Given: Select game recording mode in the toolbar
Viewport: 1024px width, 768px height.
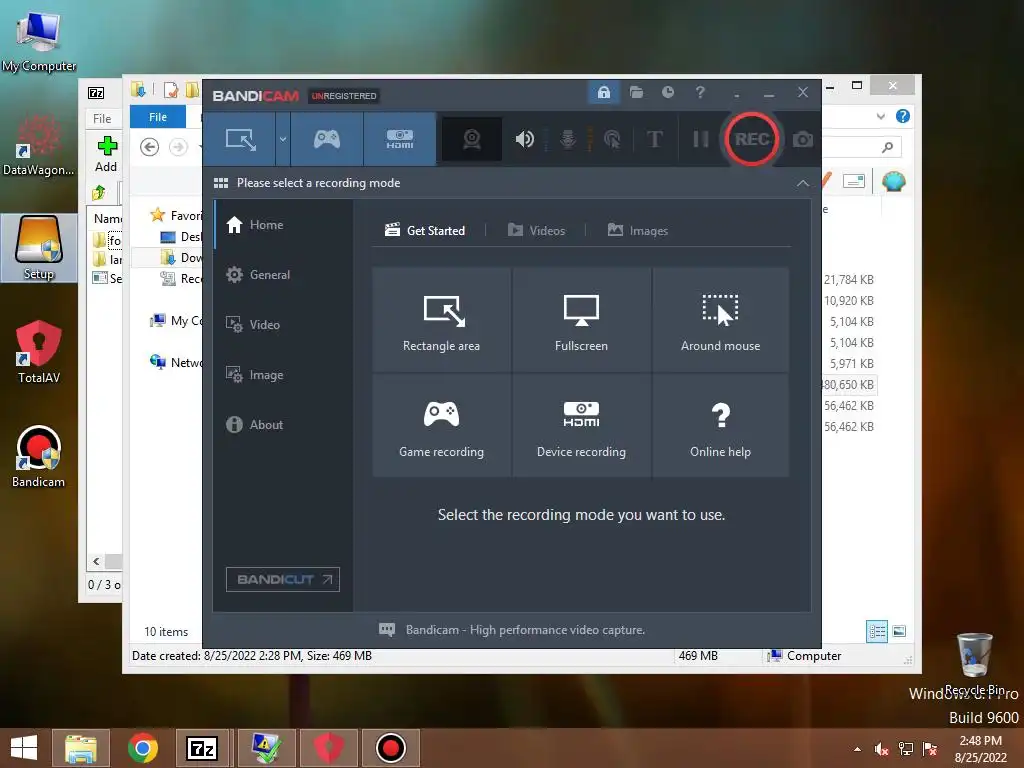Looking at the screenshot, I should pyautogui.click(x=327, y=139).
